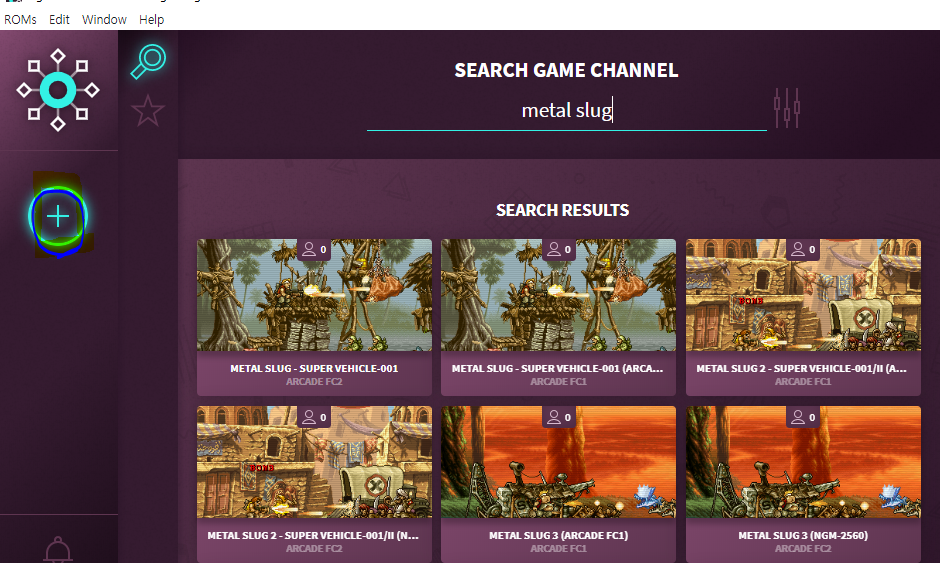Click title "METAL SLUG - SUPER VEHICLE-001 (ARCA..."
Image resolution: width=940 pixels, height=563 pixels.
[x=558, y=369]
